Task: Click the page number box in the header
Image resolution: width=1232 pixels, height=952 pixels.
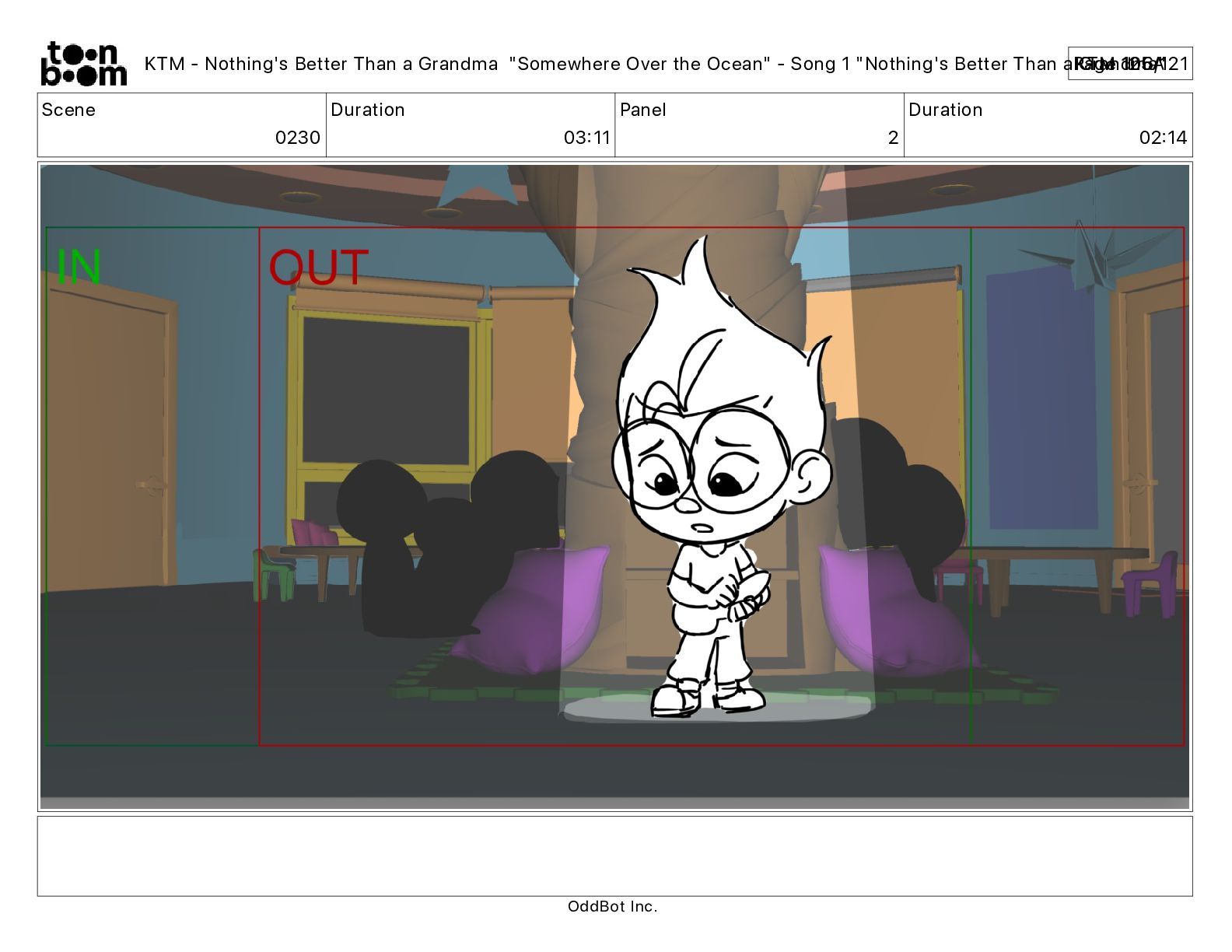Action: point(1129,64)
